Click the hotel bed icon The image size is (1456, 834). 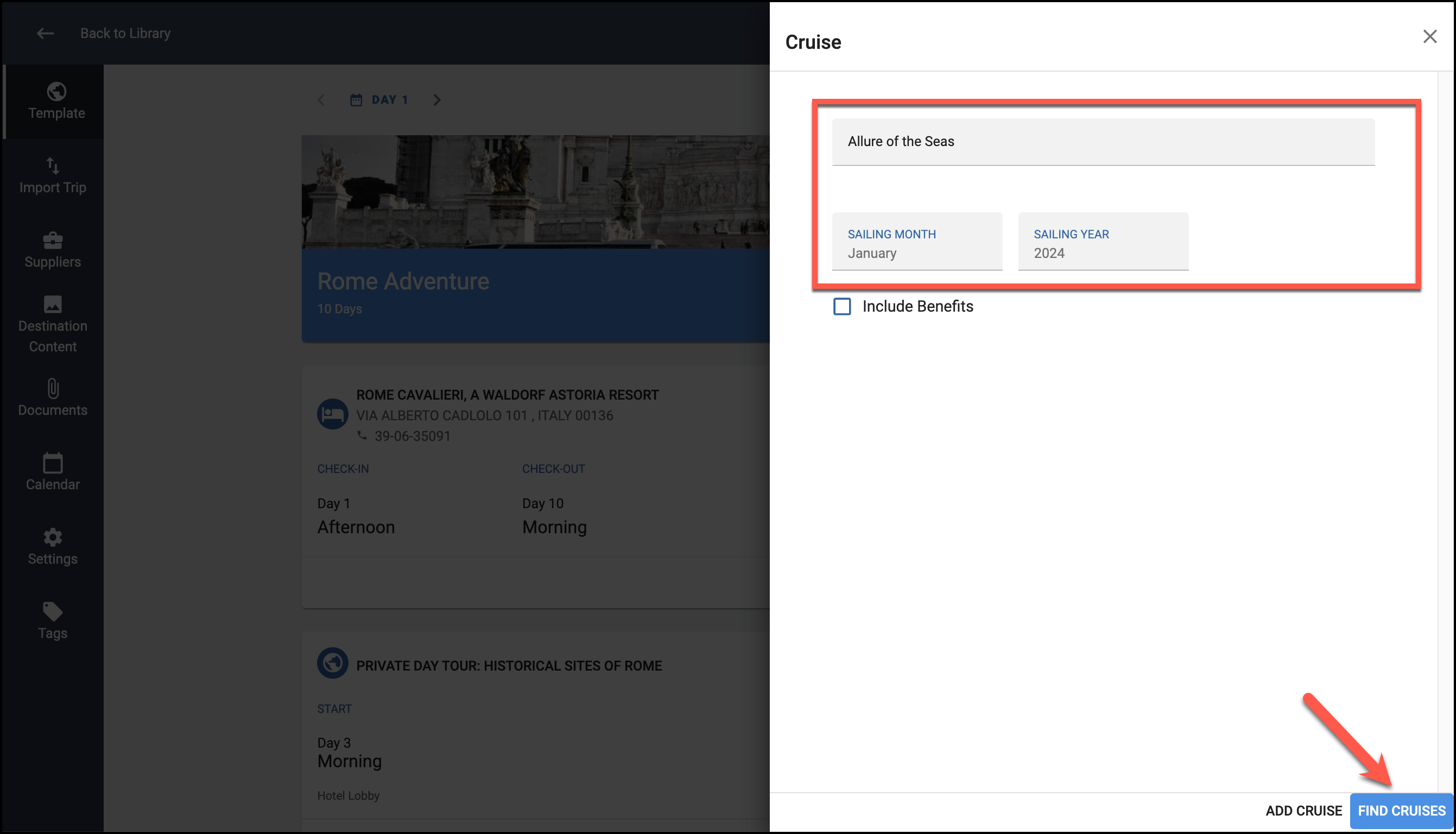[333, 414]
